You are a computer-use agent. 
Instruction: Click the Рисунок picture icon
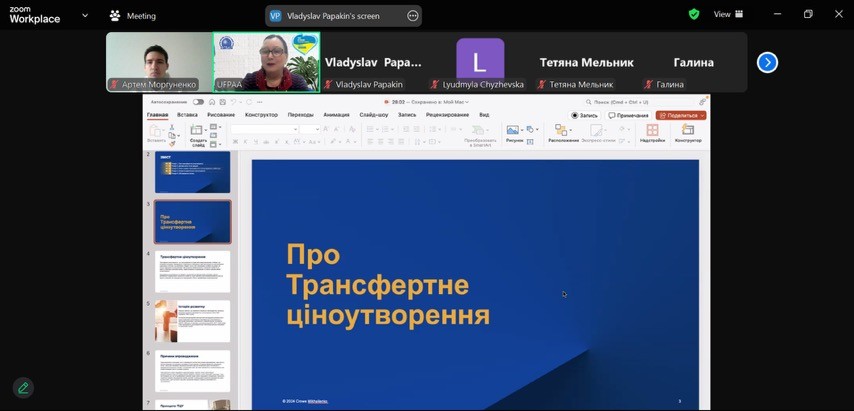tap(513, 130)
